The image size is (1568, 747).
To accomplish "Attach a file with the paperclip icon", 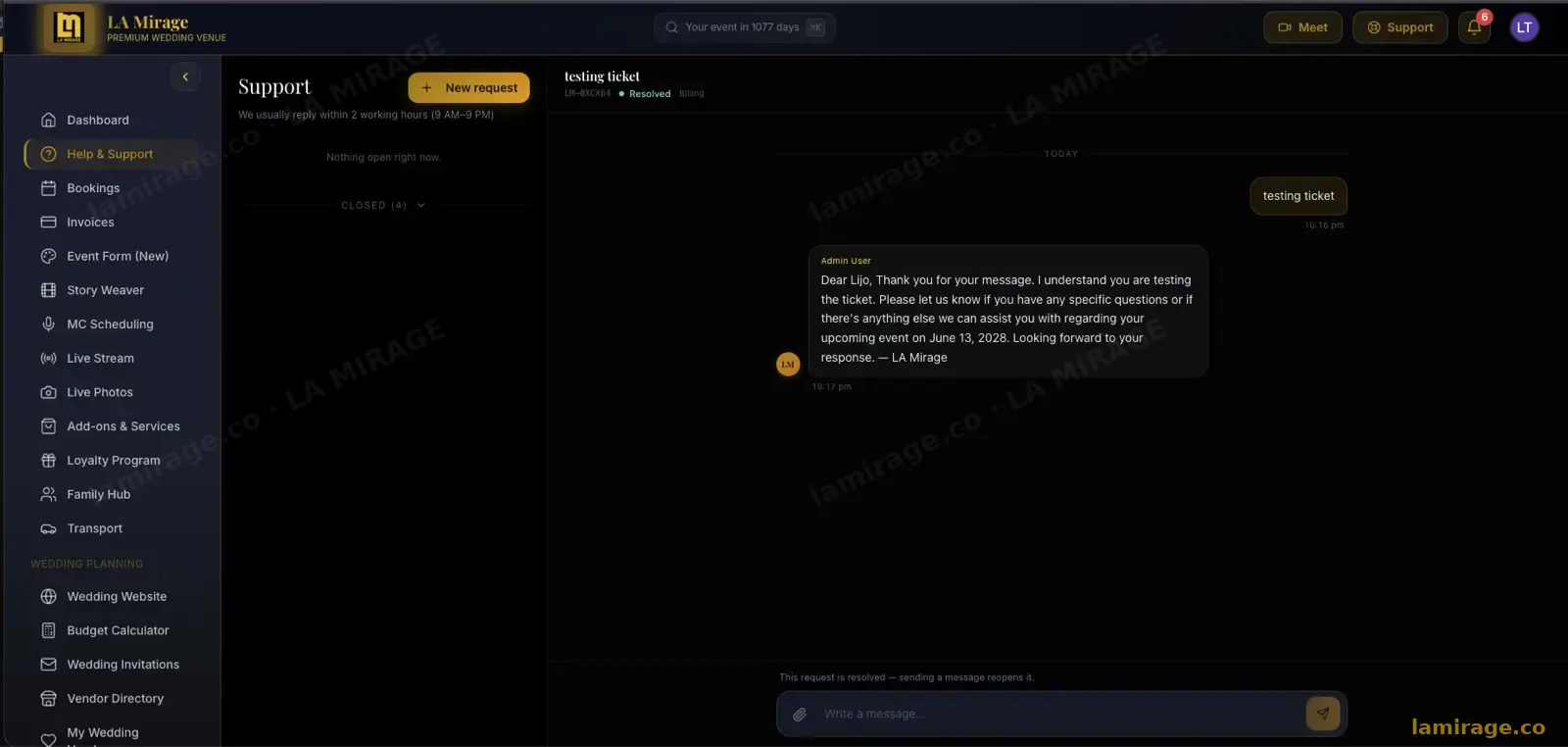I will coord(800,715).
